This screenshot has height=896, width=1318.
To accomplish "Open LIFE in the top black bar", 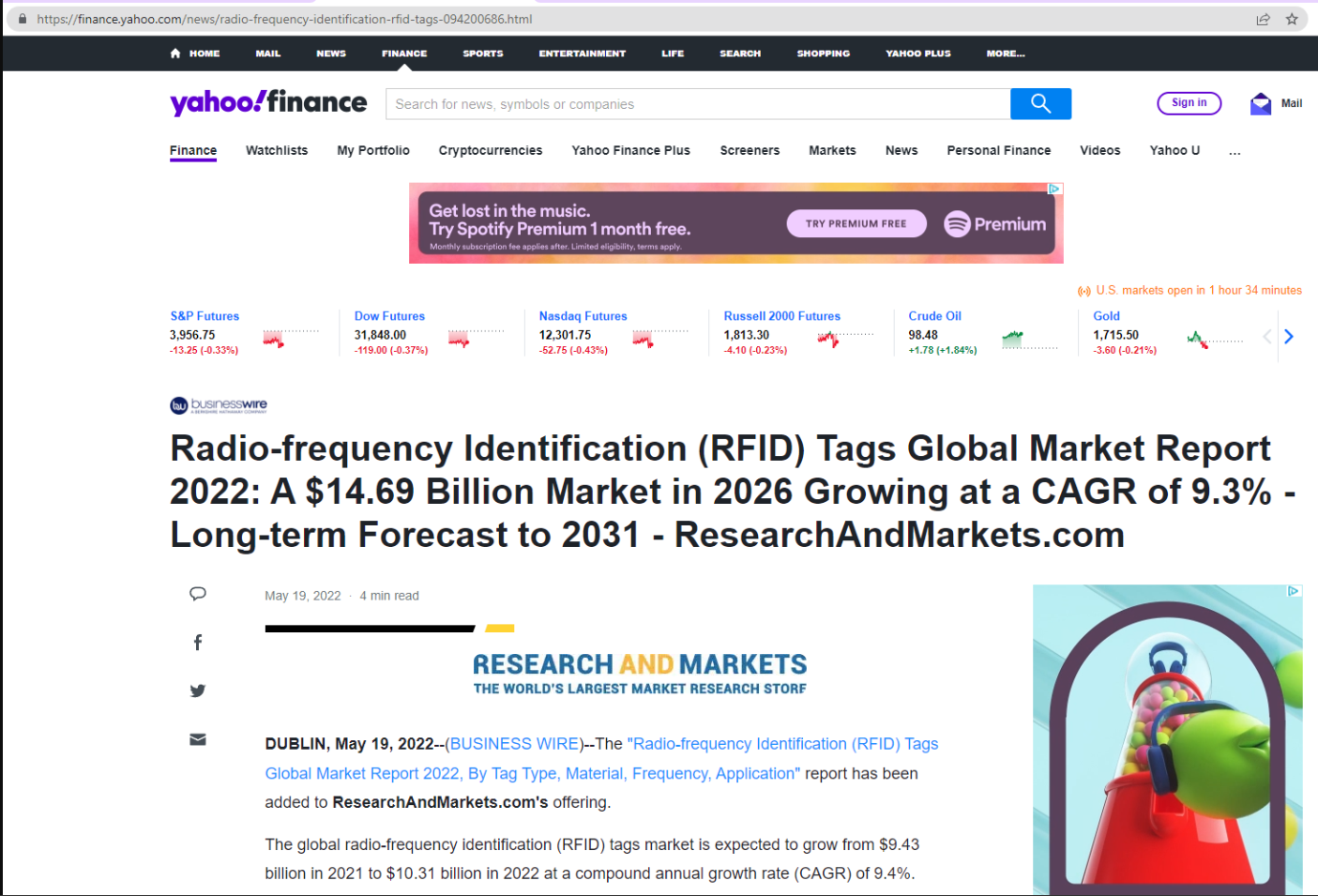I will pyautogui.click(x=673, y=53).
